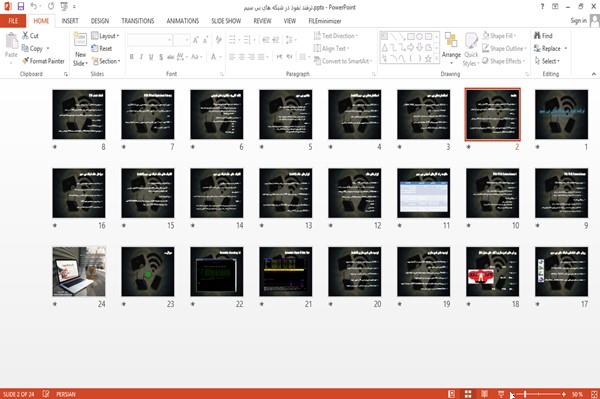This screenshot has width=600, height=399.
Task: Click the Normal view icon in status bar
Action: (452, 394)
